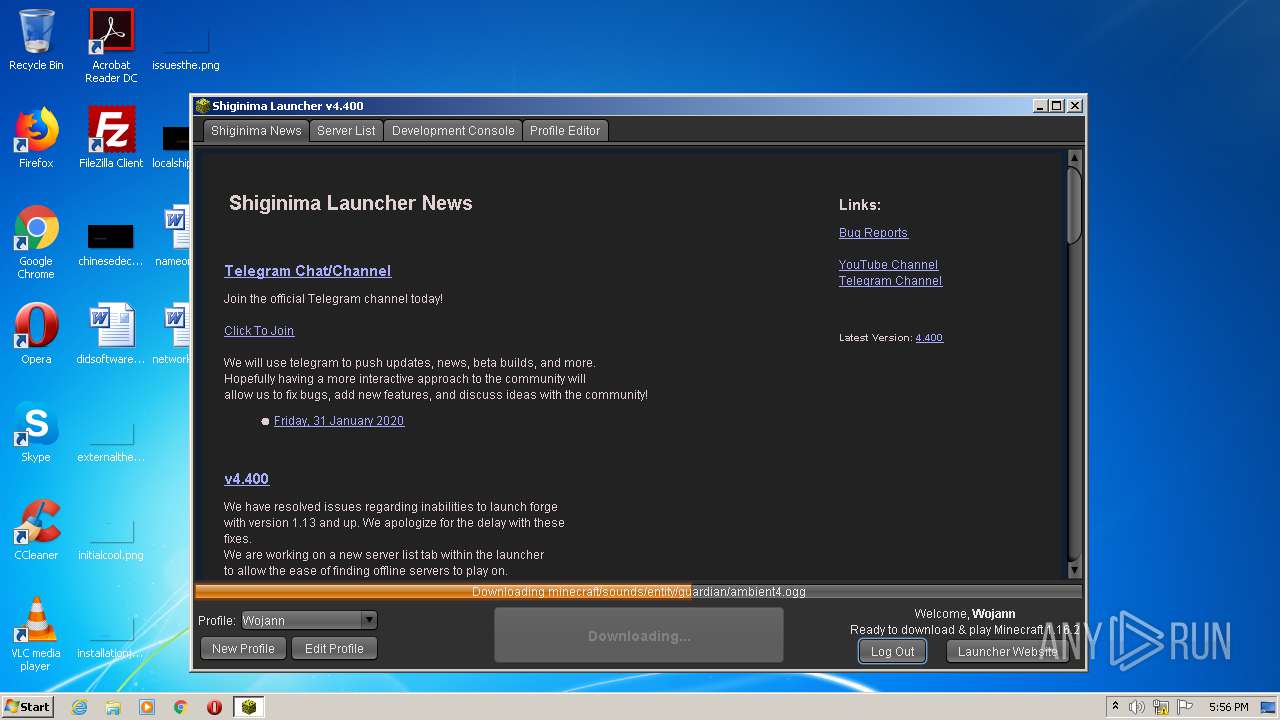Show hidden system tray icons

pyautogui.click(x=1115, y=707)
